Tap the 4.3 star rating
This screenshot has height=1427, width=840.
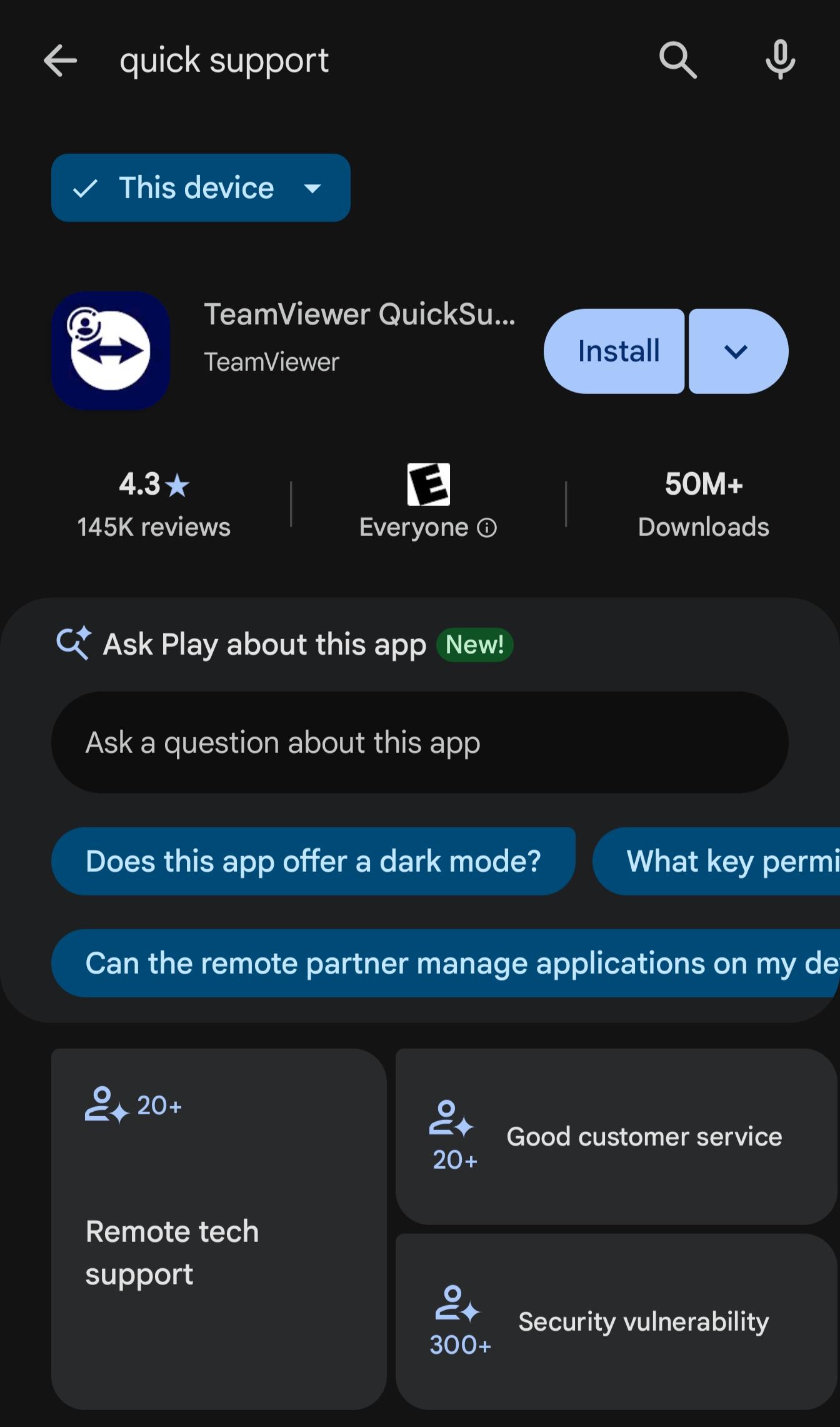(154, 485)
